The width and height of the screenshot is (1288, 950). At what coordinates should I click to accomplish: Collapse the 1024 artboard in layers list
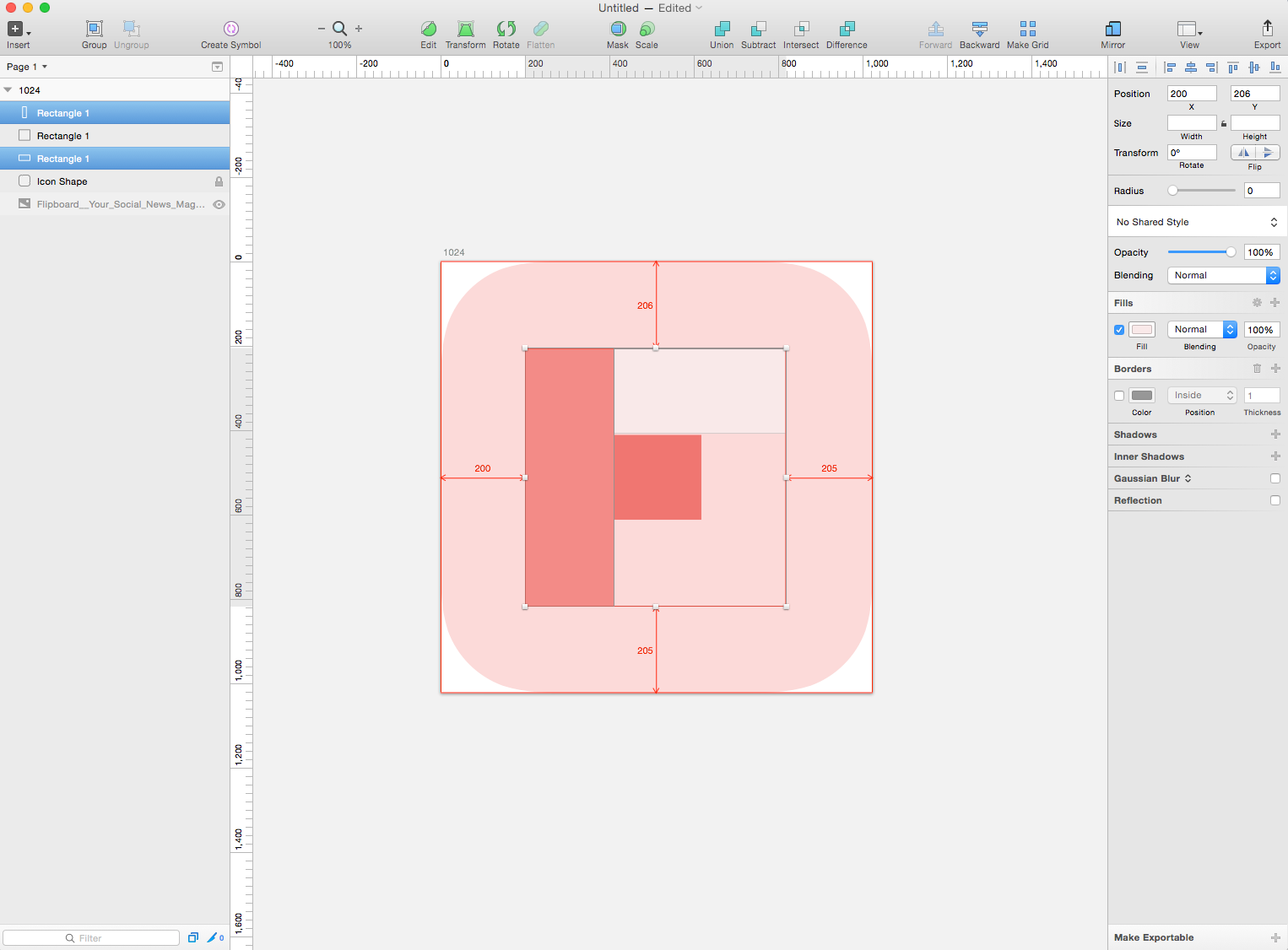pyautogui.click(x=8, y=89)
